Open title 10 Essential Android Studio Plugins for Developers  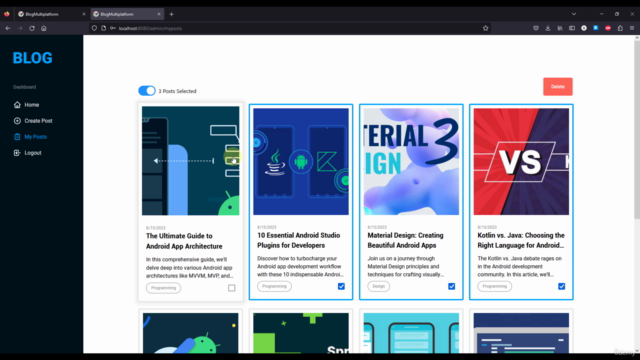coord(298,240)
